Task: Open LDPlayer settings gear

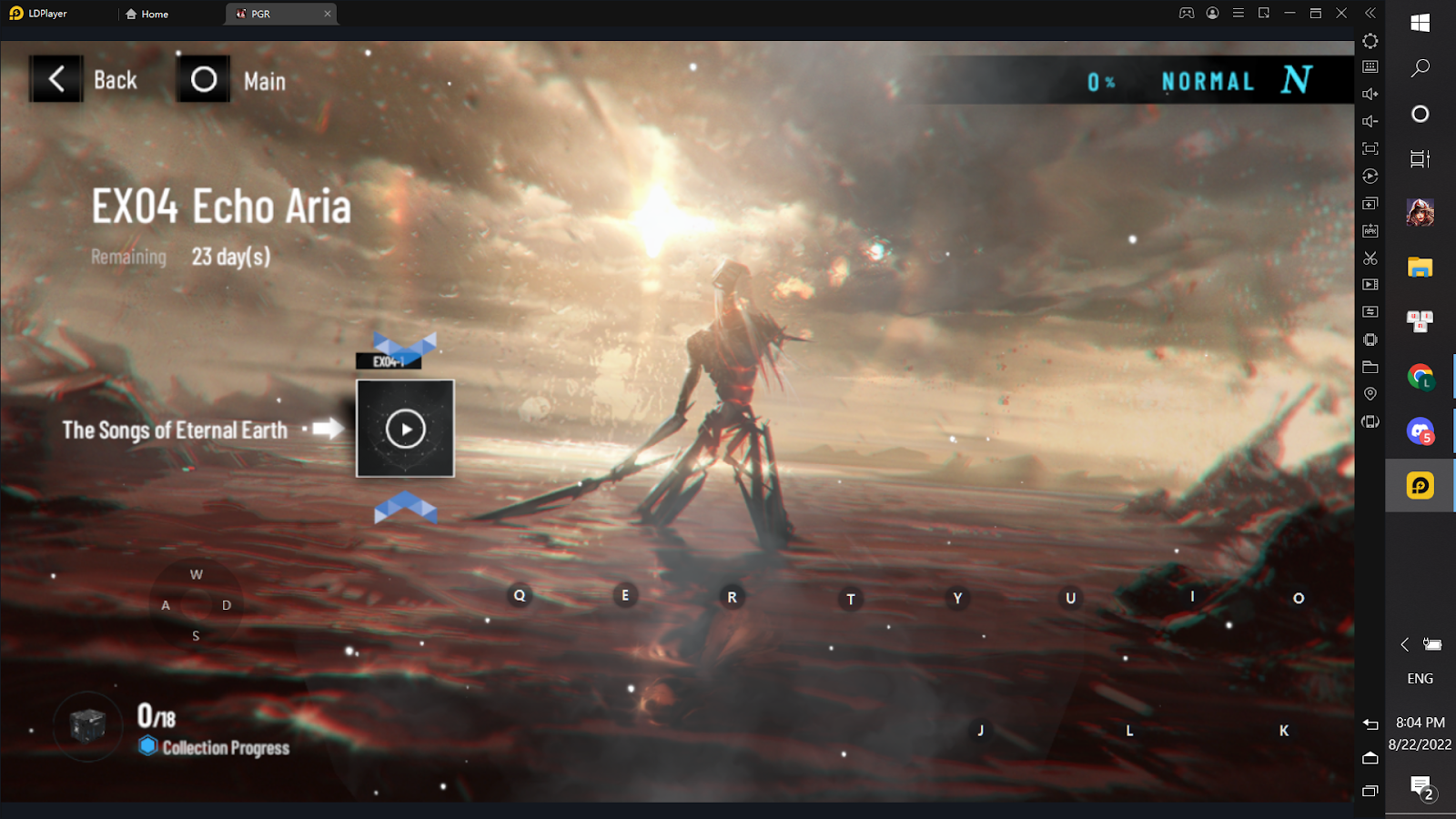Action: coord(1370,41)
